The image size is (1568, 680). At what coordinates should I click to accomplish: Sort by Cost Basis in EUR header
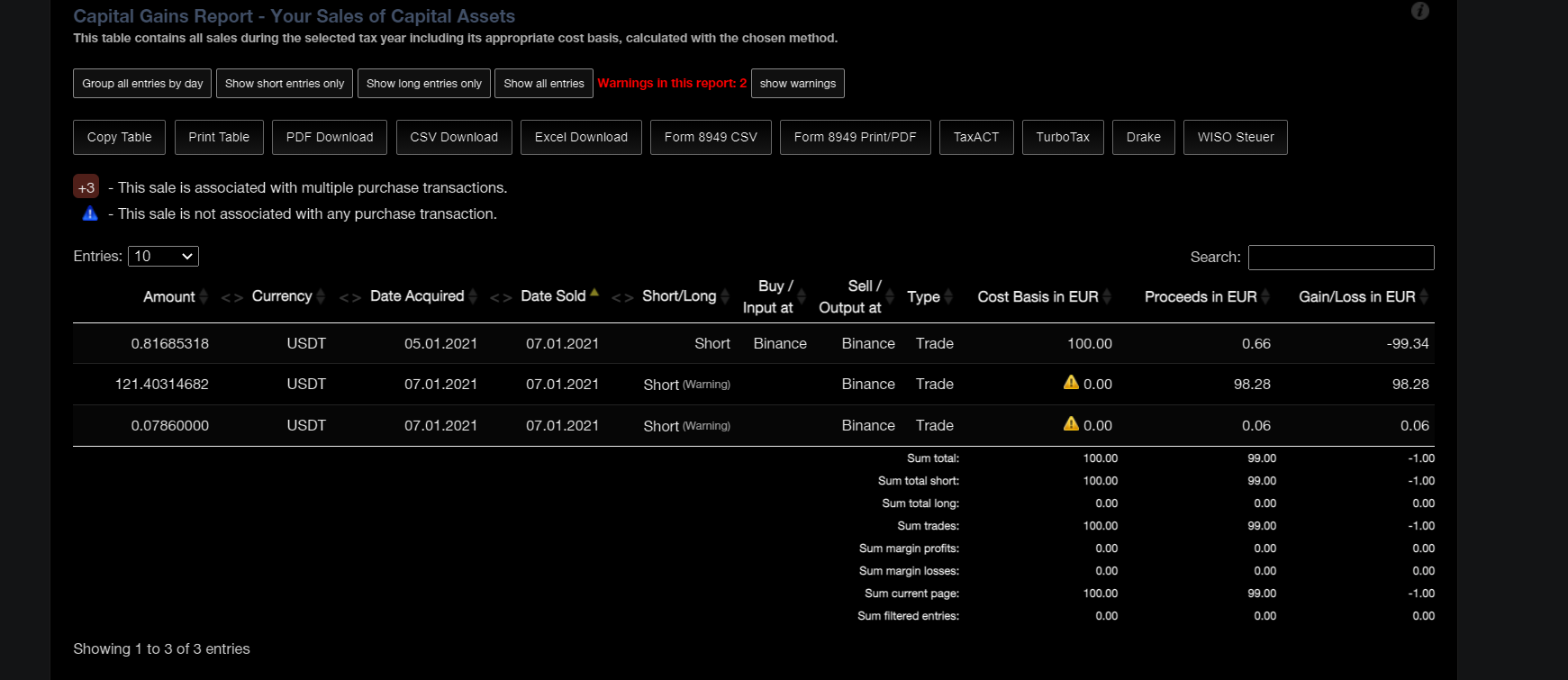[x=1038, y=296]
